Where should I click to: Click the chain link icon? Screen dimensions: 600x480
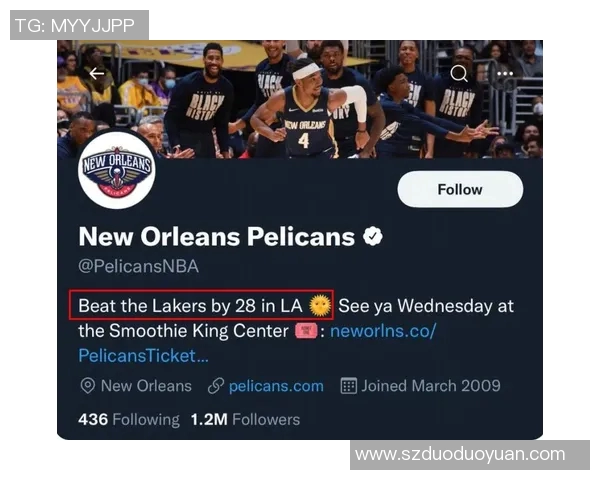point(215,386)
